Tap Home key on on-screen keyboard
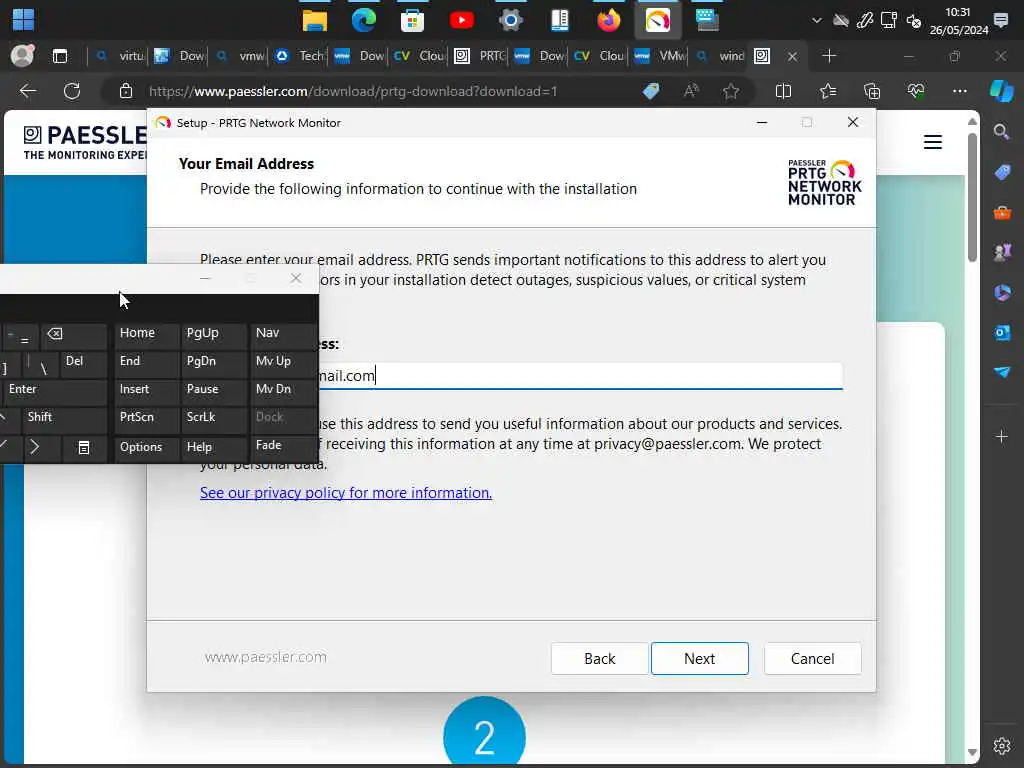This screenshot has height=768, width=1024. tap(146, 336)
